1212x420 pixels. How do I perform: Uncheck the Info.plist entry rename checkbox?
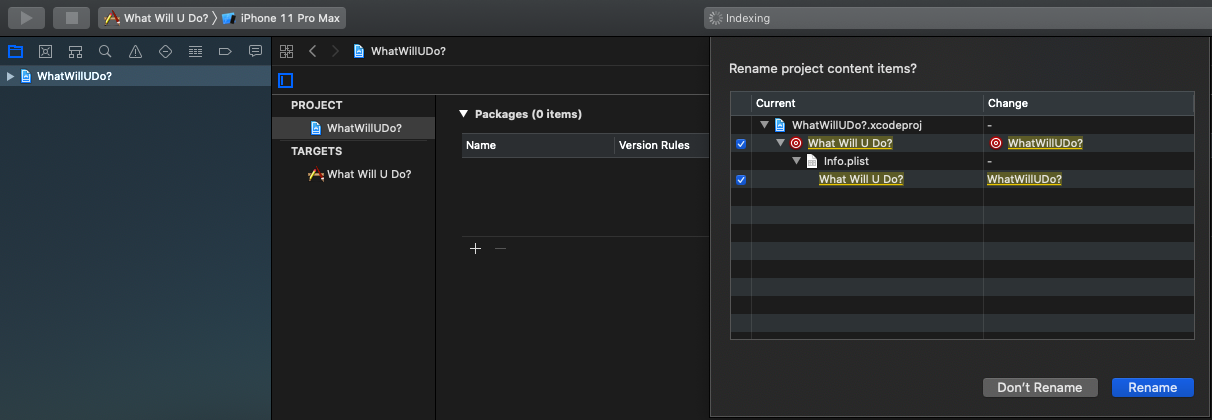pyautogui.click(x=740, y=179)
